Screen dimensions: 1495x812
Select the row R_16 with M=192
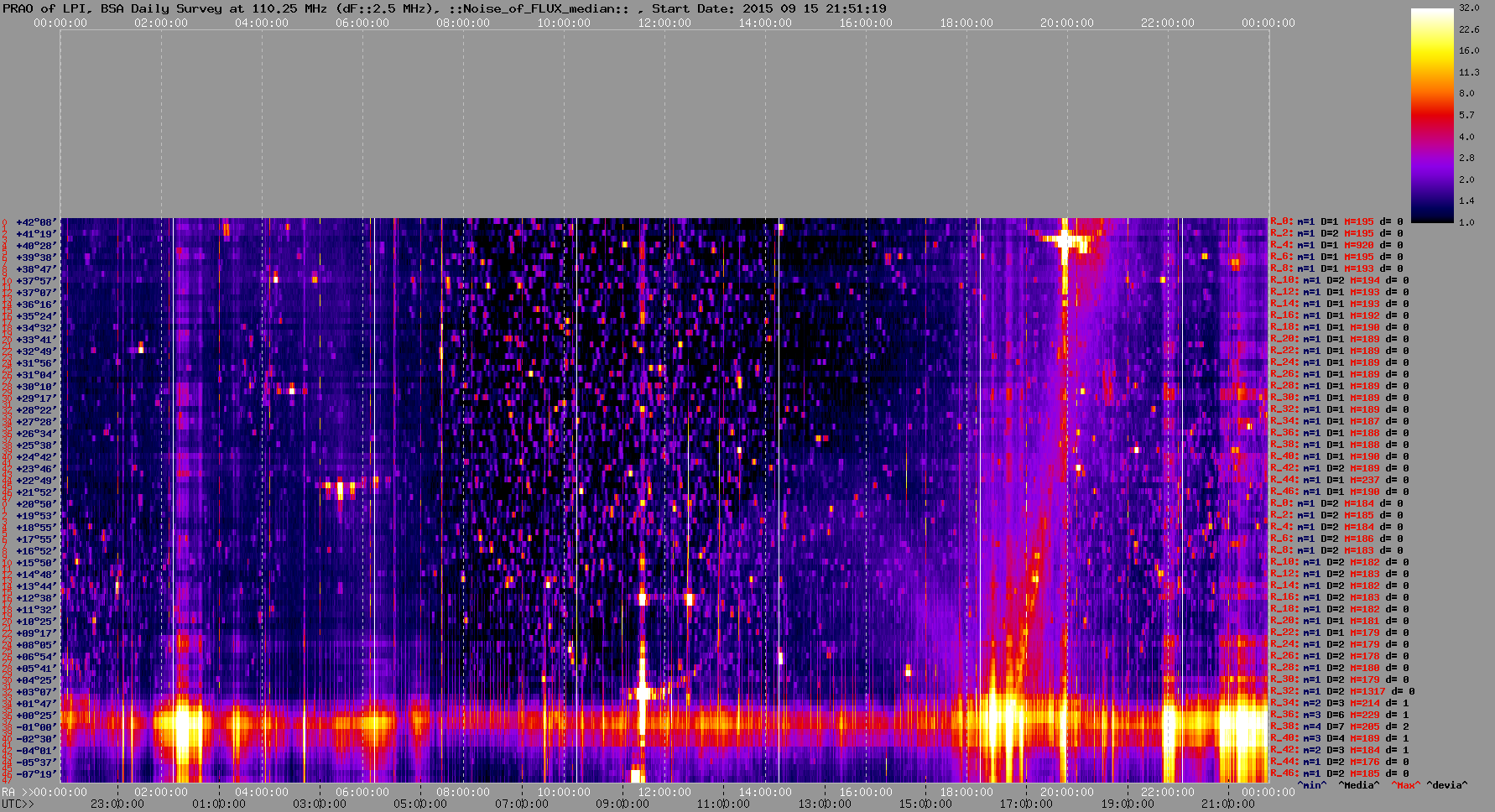coord(1340,315)
